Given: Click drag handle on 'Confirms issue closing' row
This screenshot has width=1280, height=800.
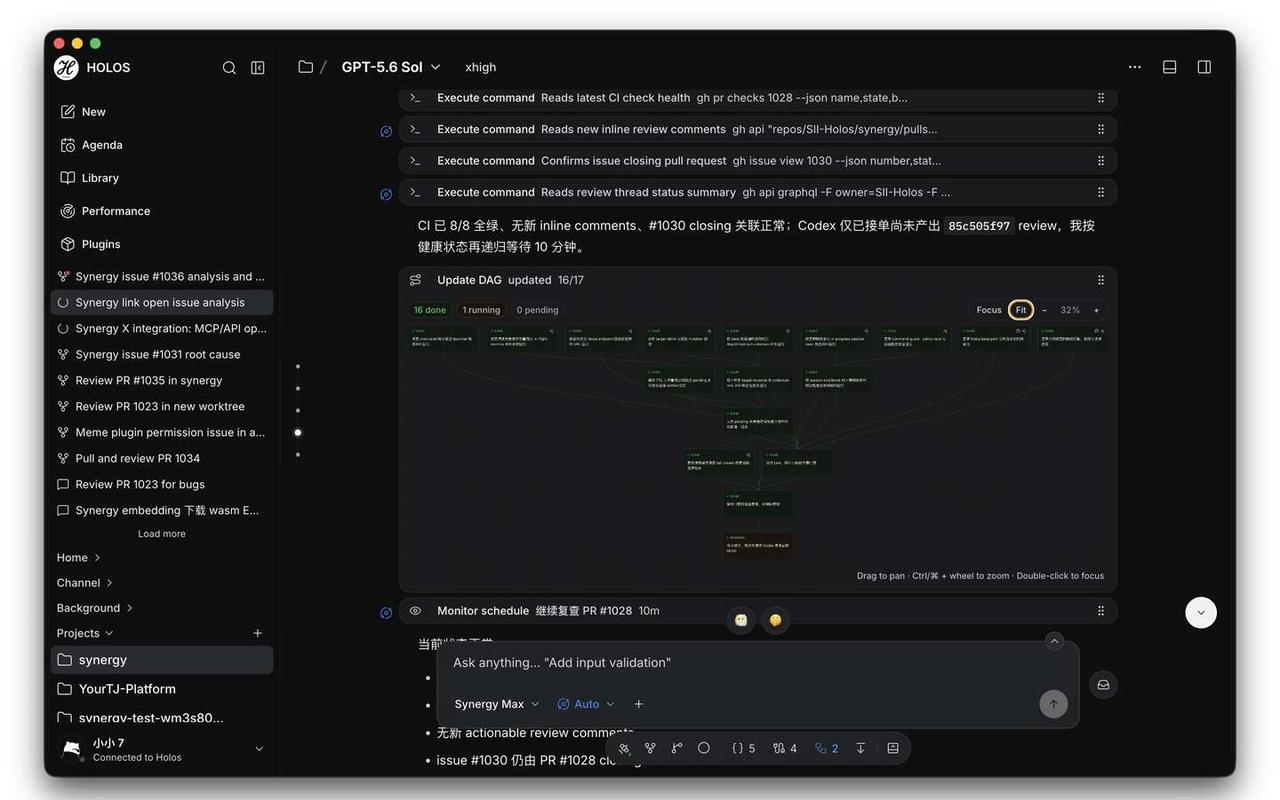Looking at the screenshot, I should click(1101, 161).
